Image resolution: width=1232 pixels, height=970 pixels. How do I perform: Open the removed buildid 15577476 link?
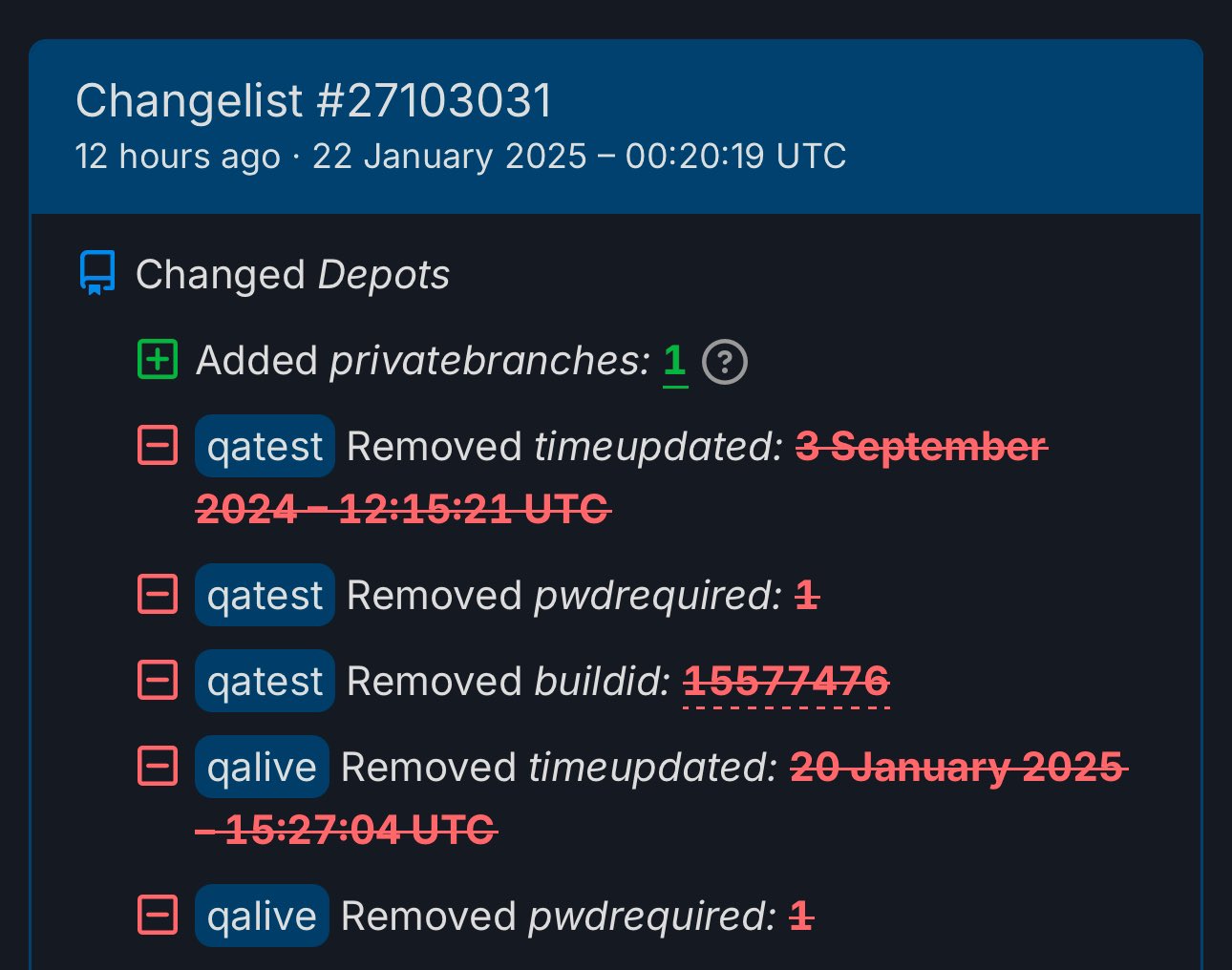coord(786,682)
